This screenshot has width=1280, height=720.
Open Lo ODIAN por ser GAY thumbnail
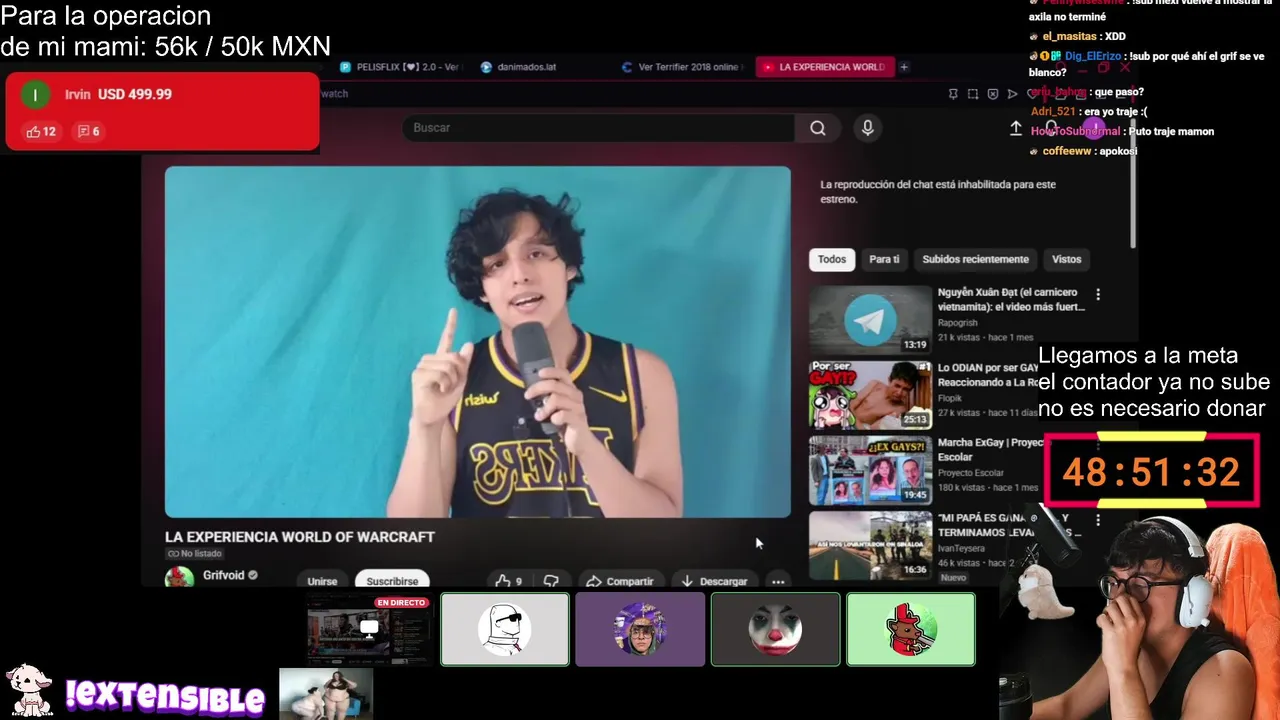[x=870, y=395]
